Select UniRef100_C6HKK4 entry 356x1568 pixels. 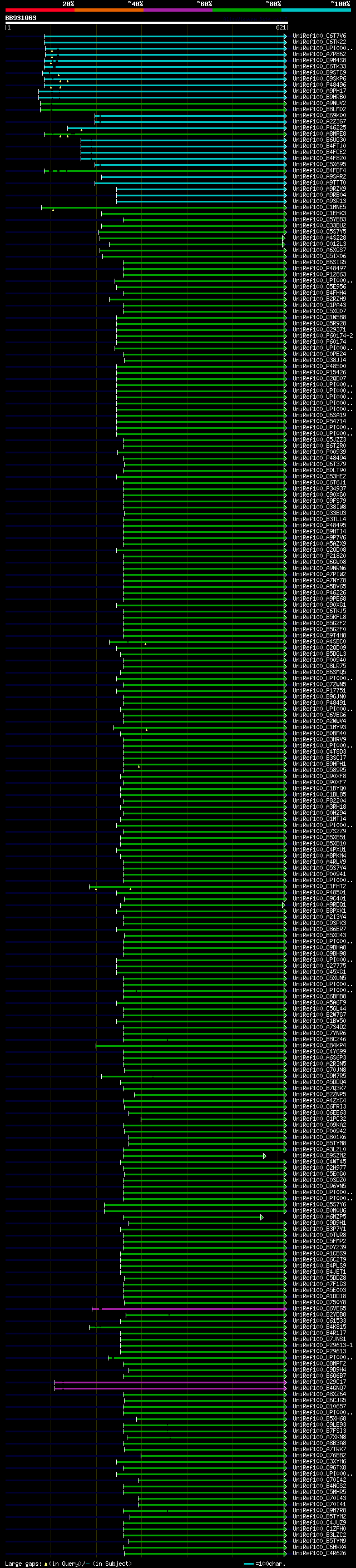319,1547
